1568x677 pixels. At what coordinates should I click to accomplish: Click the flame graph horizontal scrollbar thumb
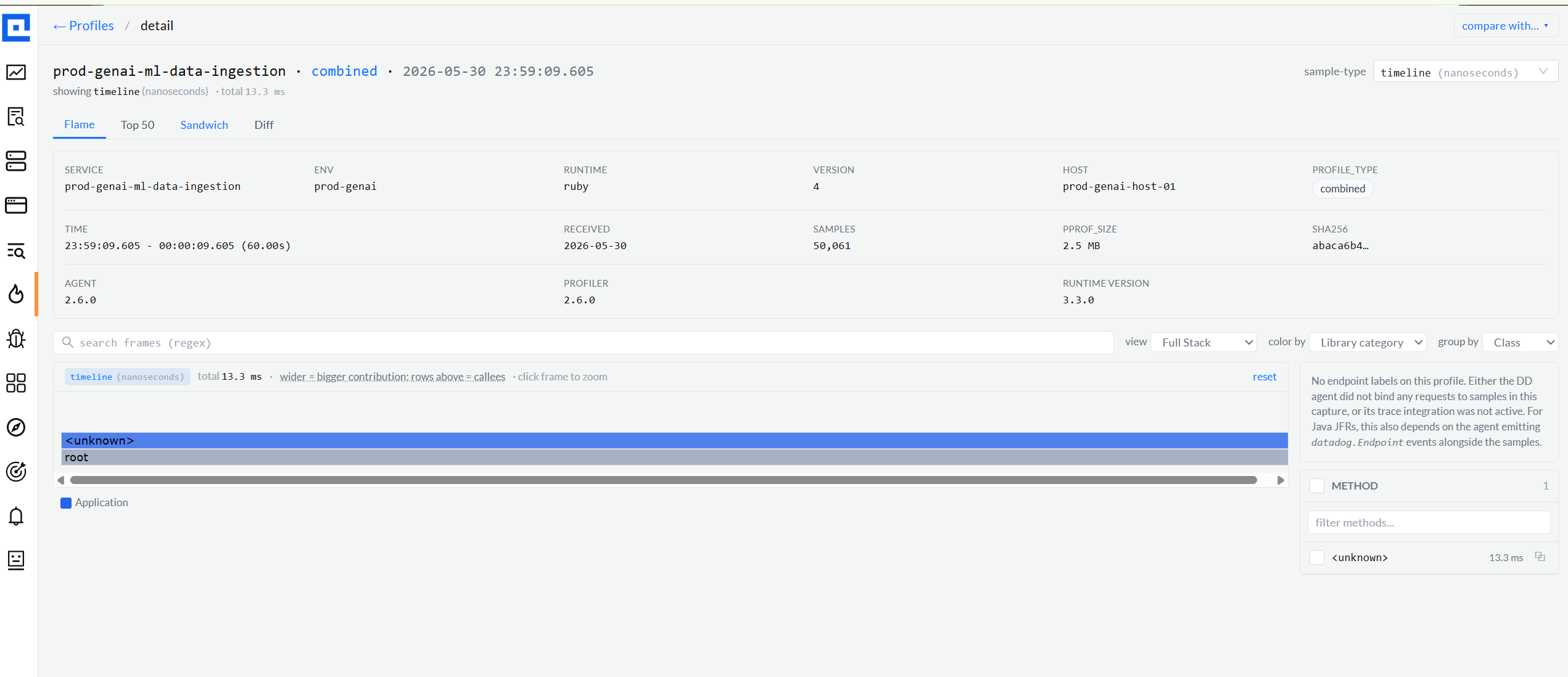[x=664, y=480]
